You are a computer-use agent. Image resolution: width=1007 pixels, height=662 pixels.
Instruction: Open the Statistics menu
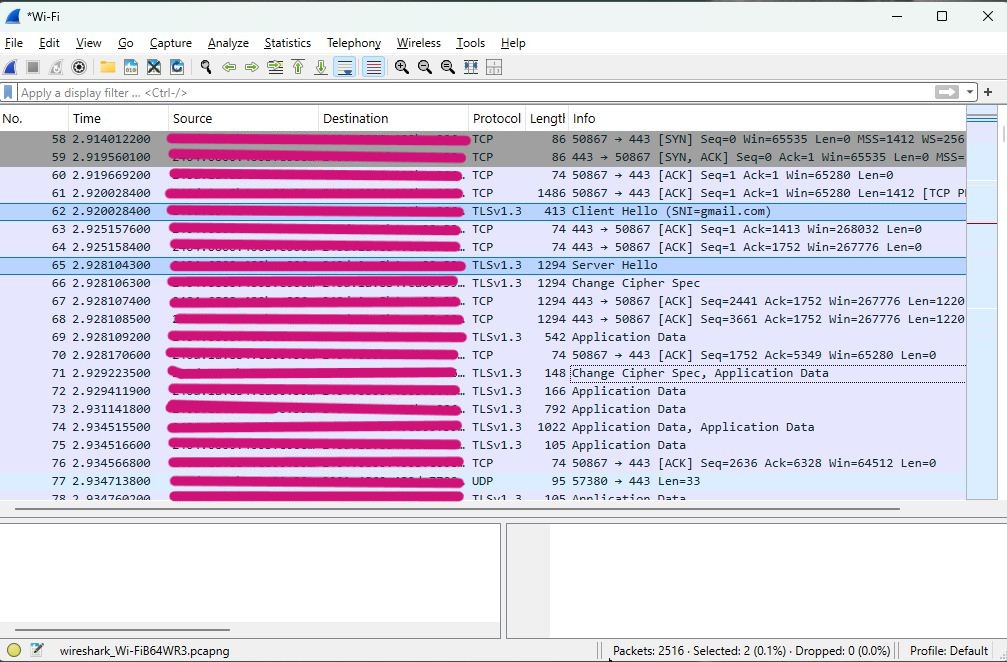click(287, 43)
